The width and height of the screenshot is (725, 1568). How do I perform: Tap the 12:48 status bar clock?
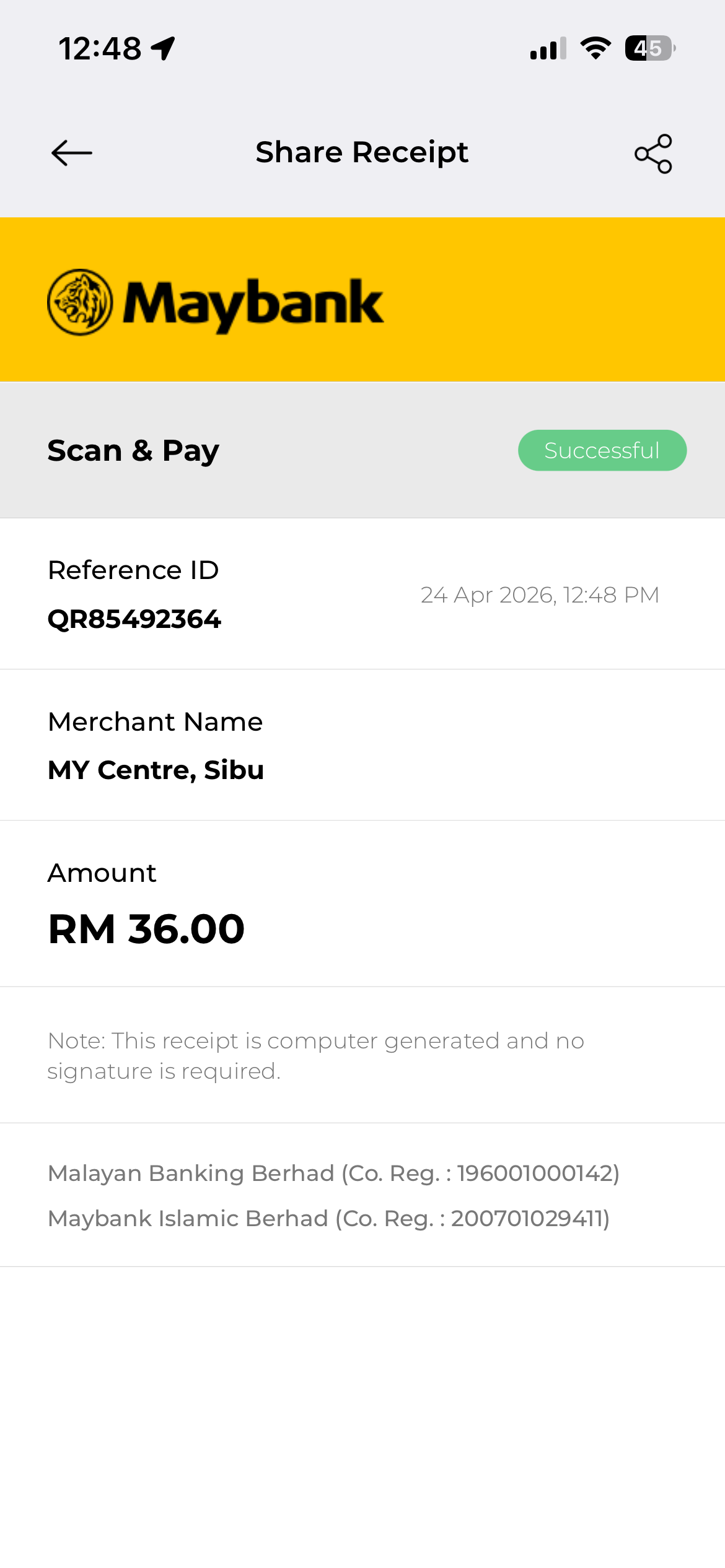pos(100,48)
